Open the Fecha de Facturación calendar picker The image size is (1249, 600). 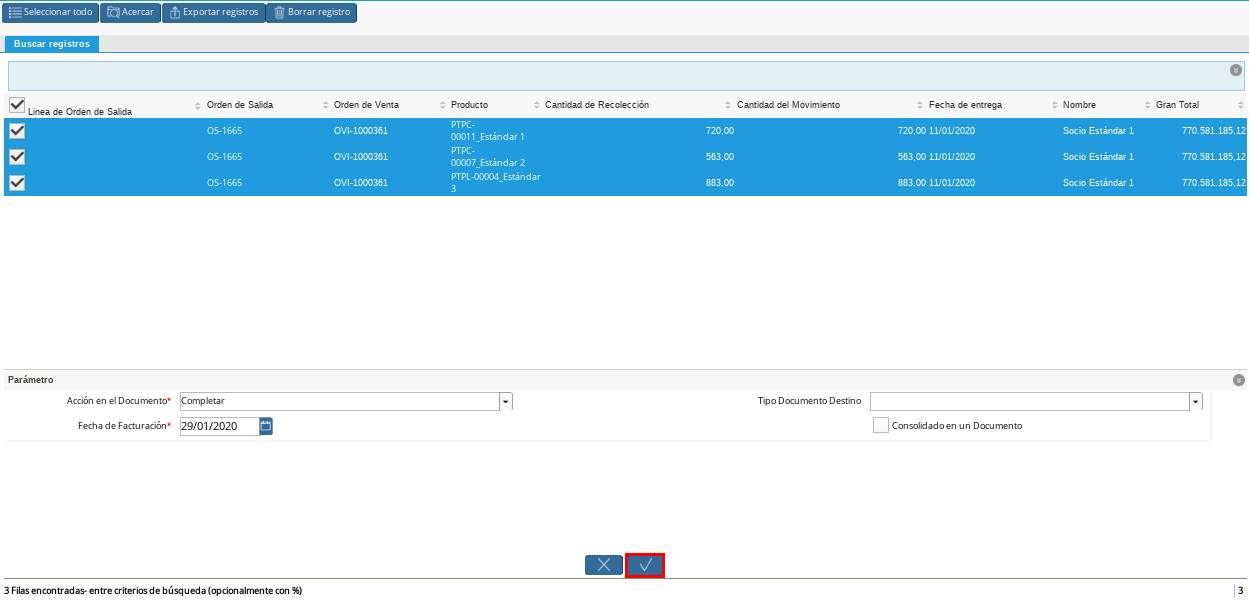click(266, 426)
